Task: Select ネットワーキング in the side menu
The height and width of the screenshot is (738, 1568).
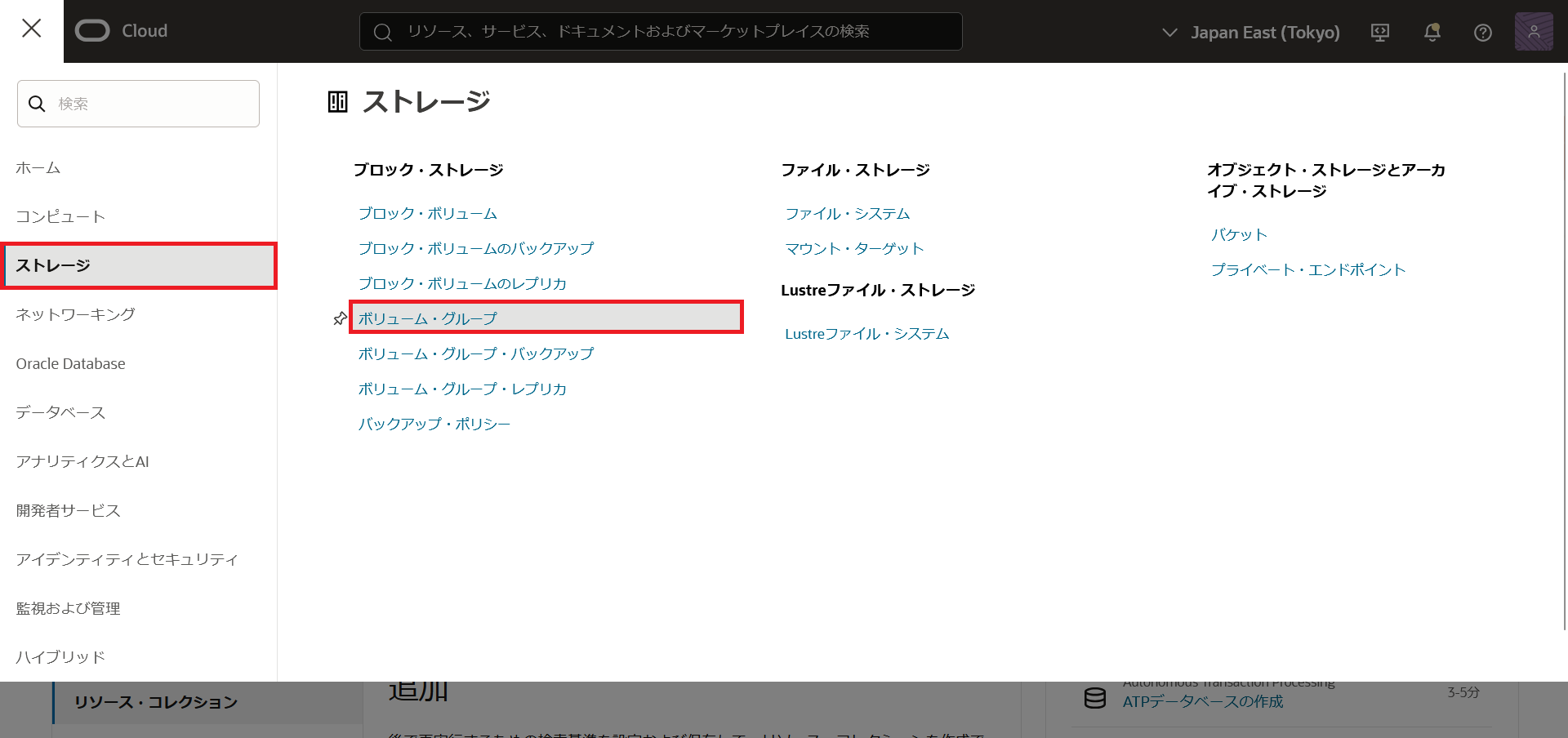Action: 75,314
